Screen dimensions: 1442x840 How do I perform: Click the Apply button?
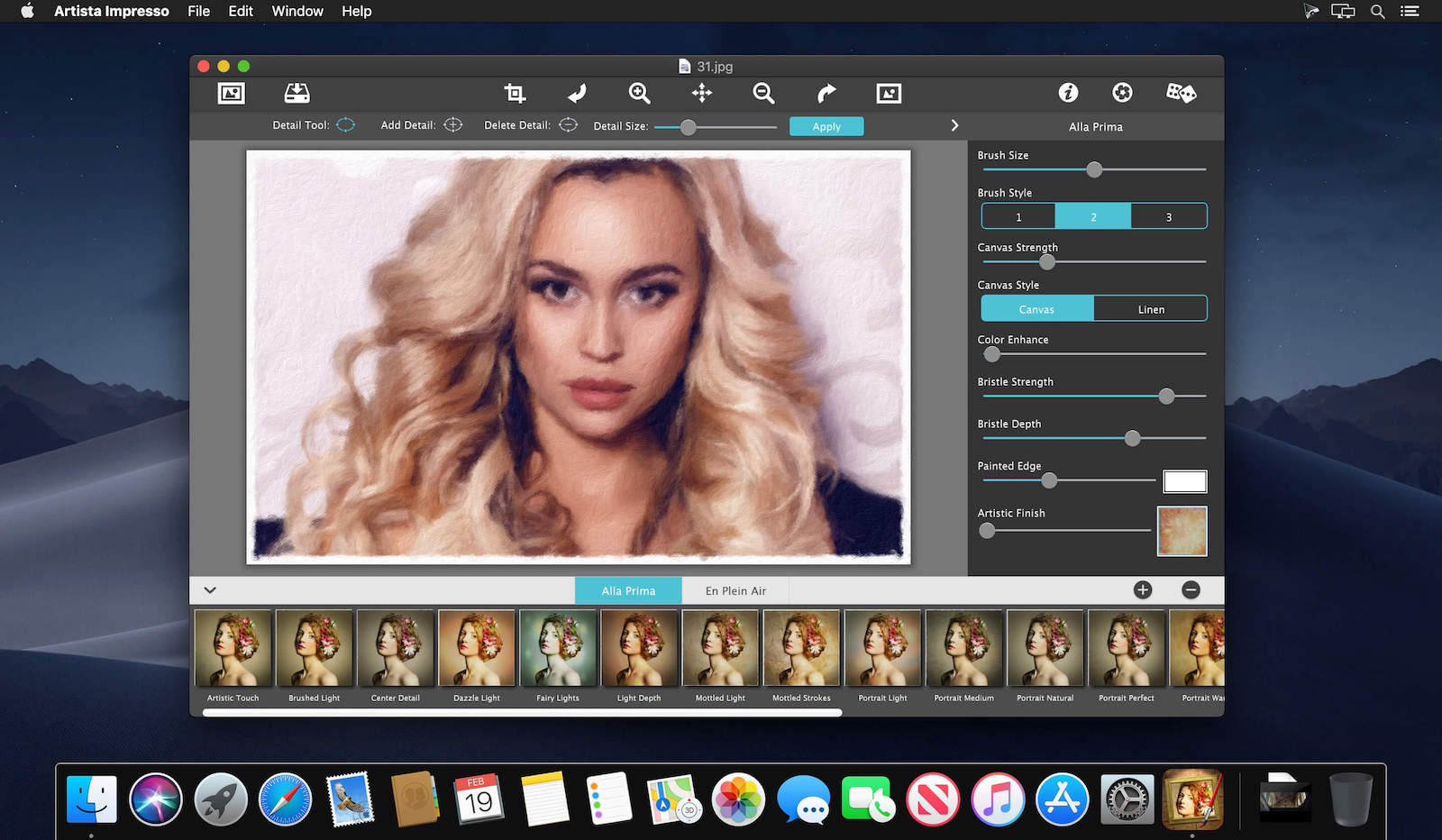tap(826, 126)
